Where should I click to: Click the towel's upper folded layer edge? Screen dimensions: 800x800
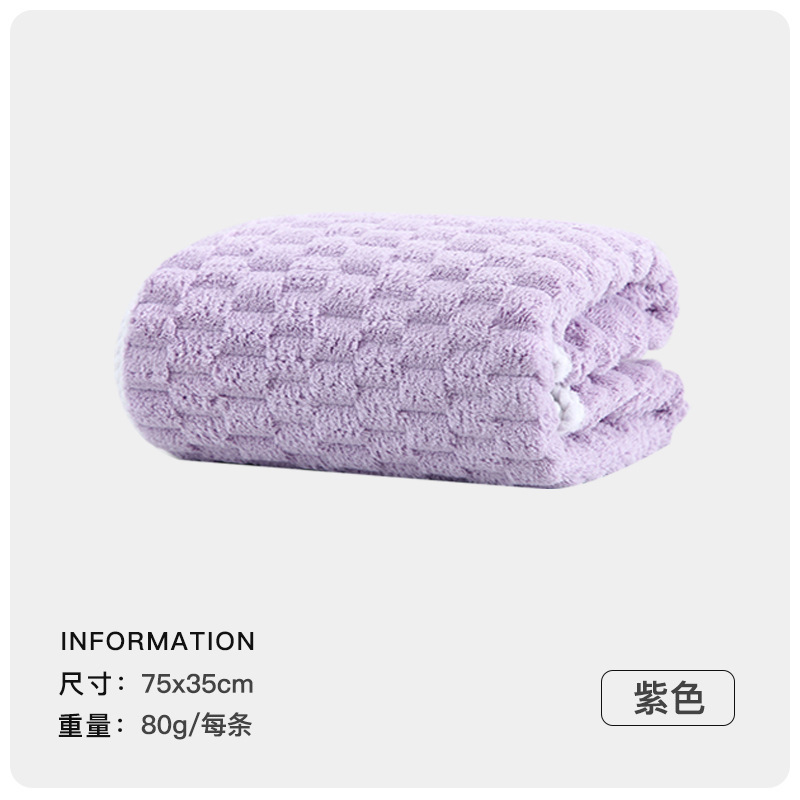(630, 316)
